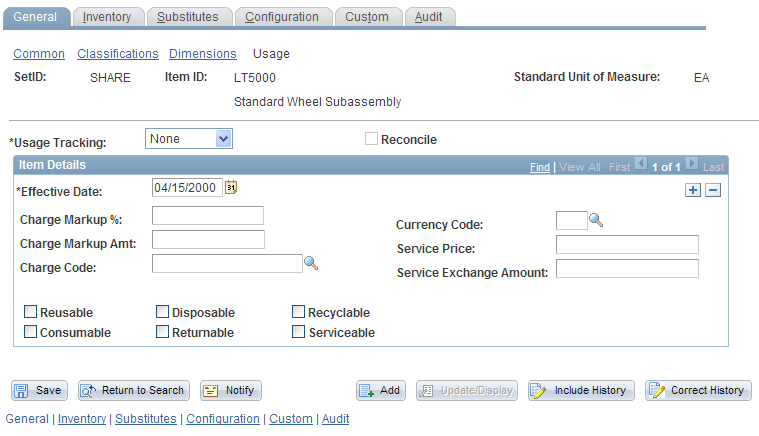Viewport: 759px width, 436px height.
Task: Focus the Charge Code field
Action: (227, 263)
